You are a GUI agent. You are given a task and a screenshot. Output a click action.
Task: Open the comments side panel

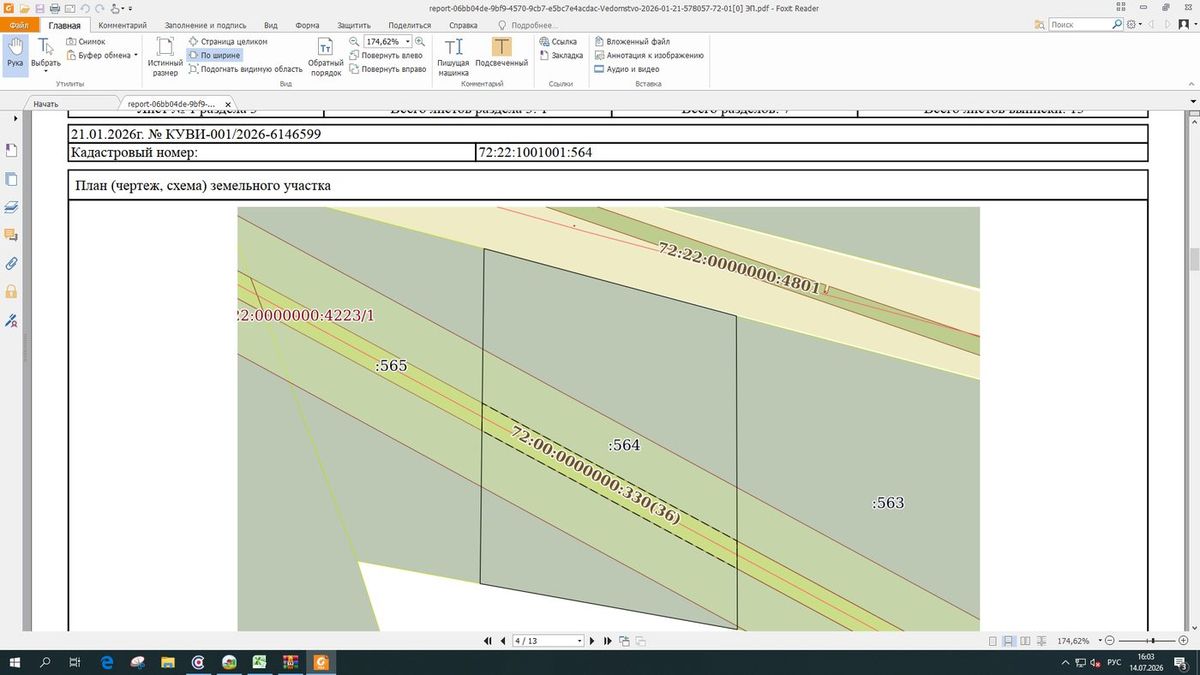12,235
